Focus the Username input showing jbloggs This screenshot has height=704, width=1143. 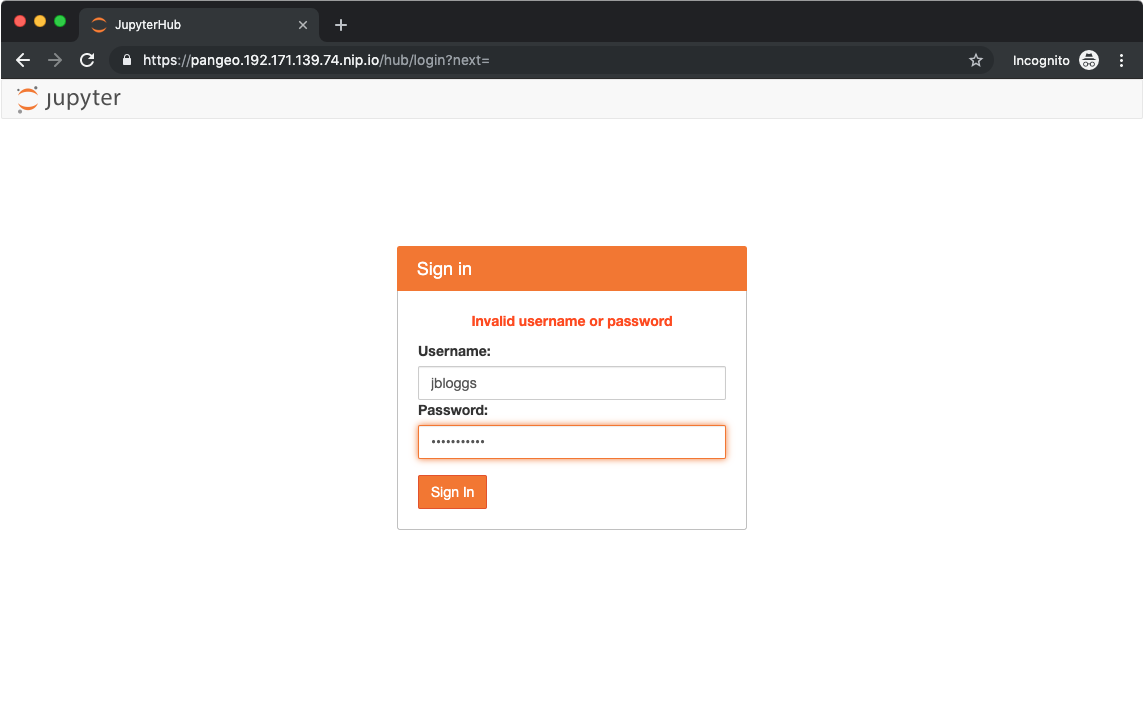pyautogui.click(x=571, y=383)
